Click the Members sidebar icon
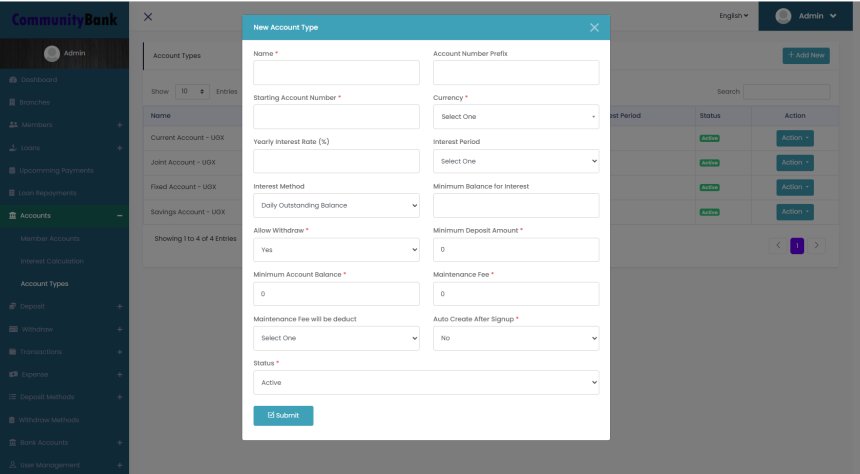The width and height of the screenshot is (860, 474). coord(12,125)
